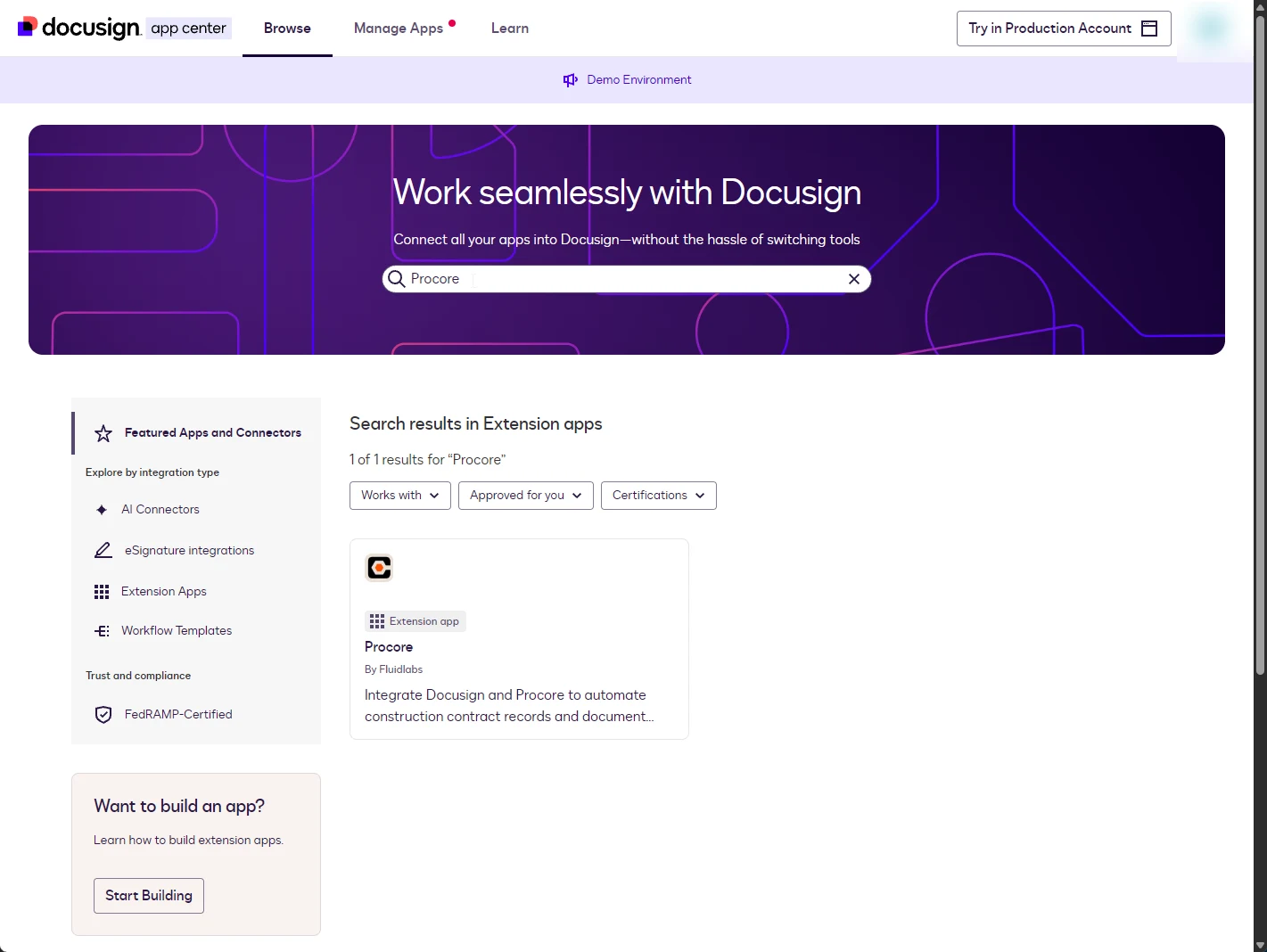The width and height of the screenshot is (1267, 952).
Task: Click the Manage Apps red notification dot
Action: pyautogui.click(x=452, y=23)
